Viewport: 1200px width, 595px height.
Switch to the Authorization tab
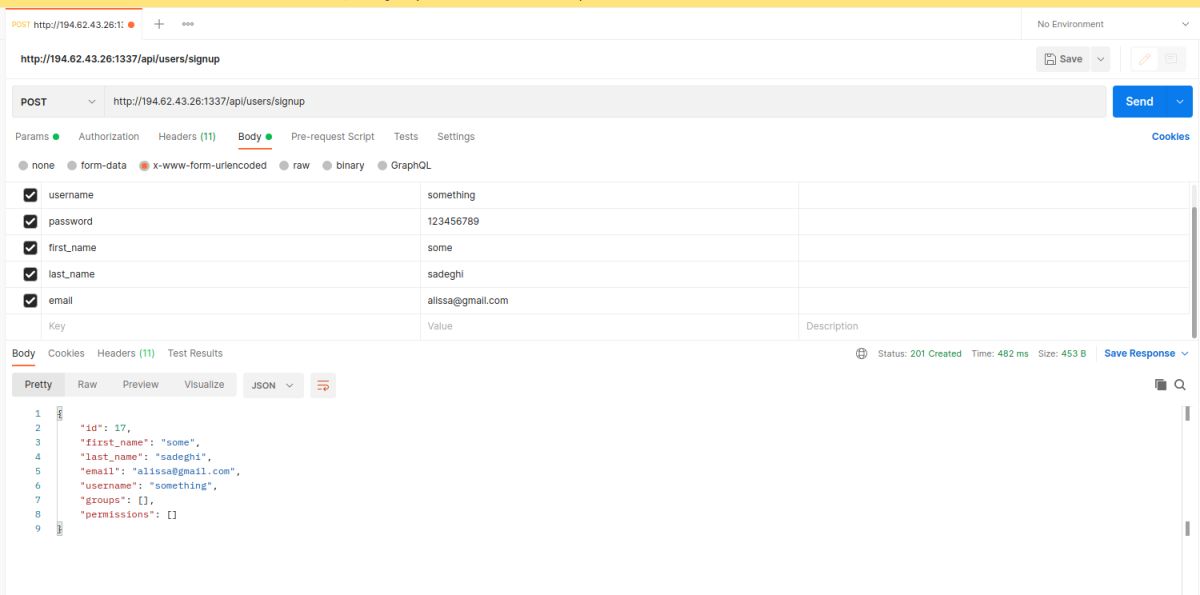(x=109, y=137)
